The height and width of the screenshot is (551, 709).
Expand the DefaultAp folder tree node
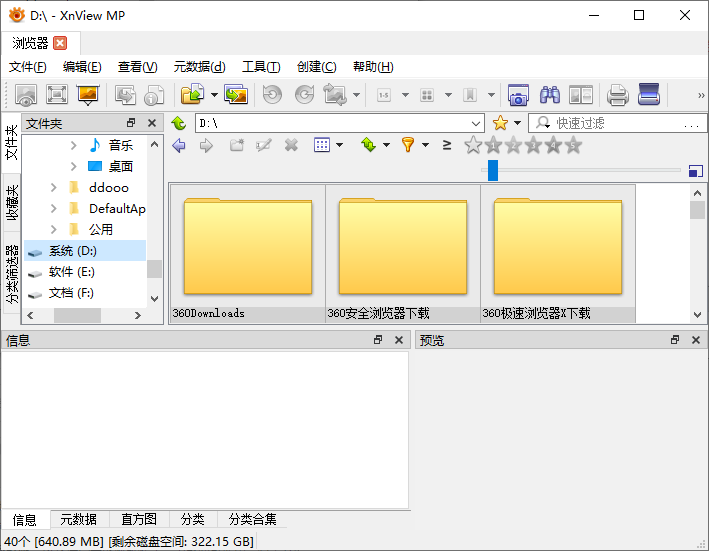[54, 208]
